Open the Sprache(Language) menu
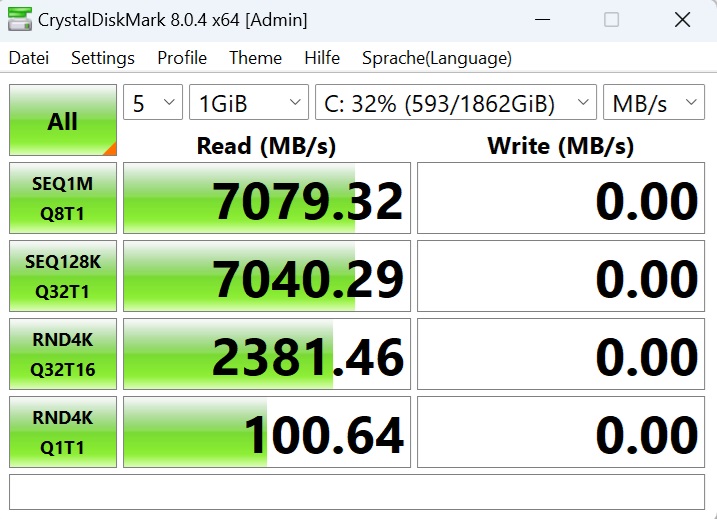 tap(437, 58)
